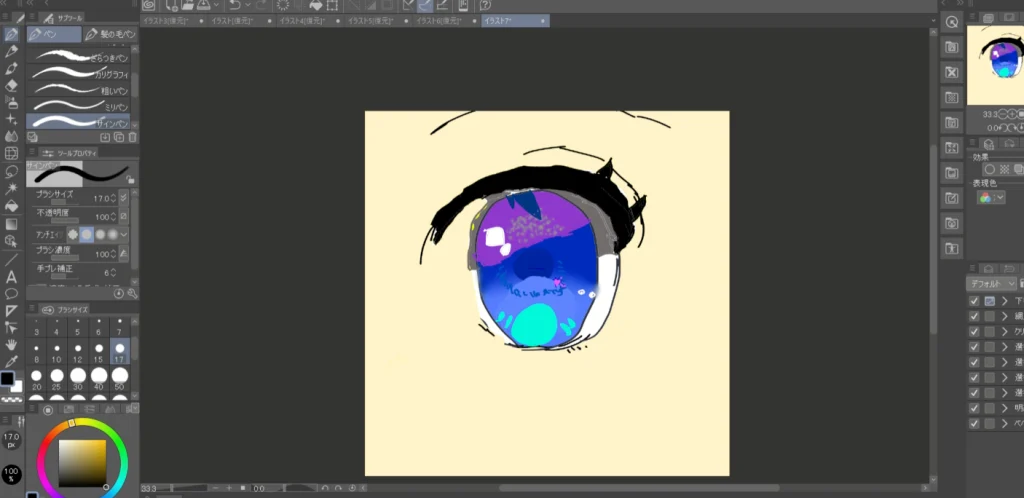Toggle visibility checkbox of layer 線
The image size is (1024, 498).
point(974,317)
